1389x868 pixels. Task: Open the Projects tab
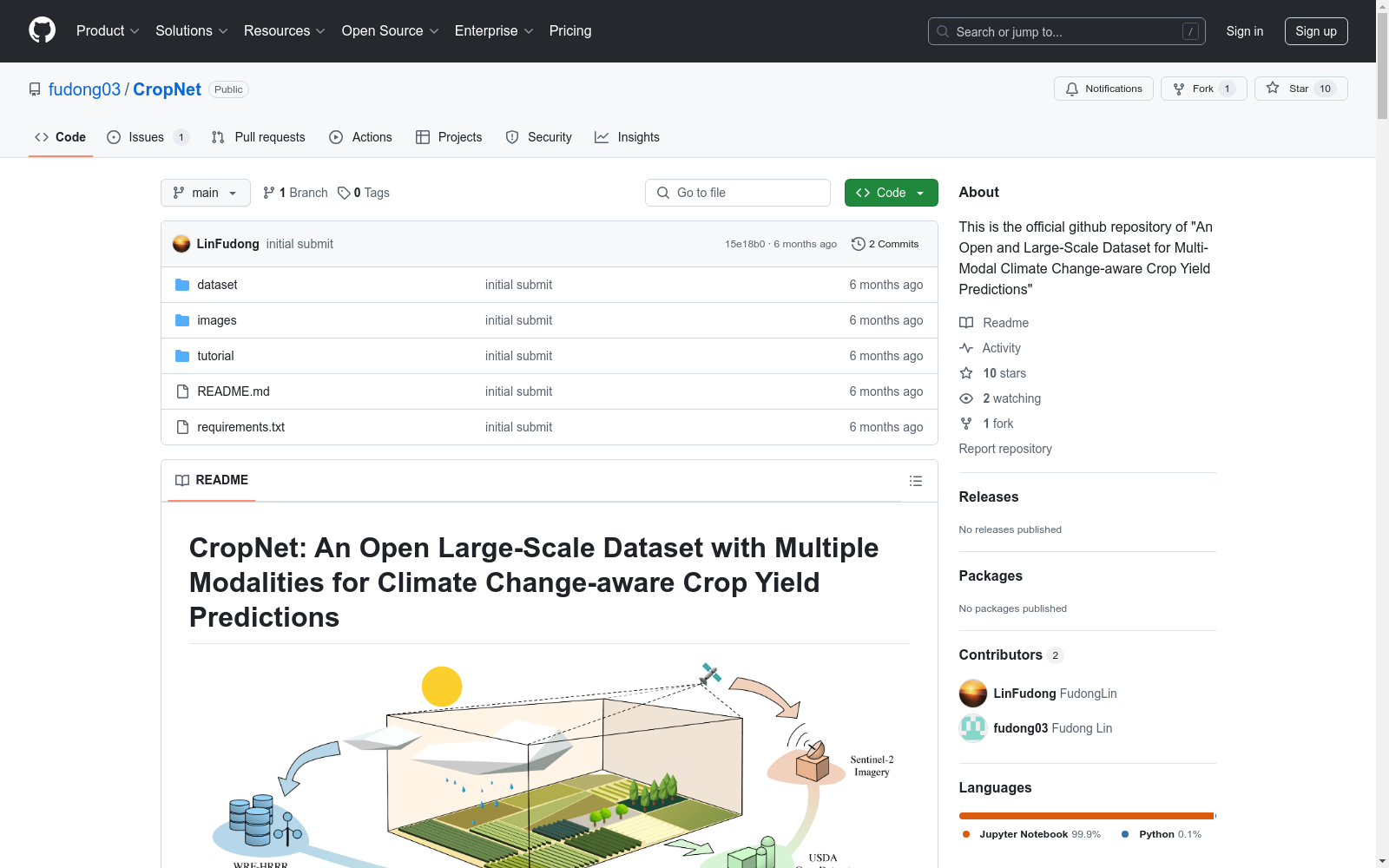pyautogui.click(x=449, y=137)
